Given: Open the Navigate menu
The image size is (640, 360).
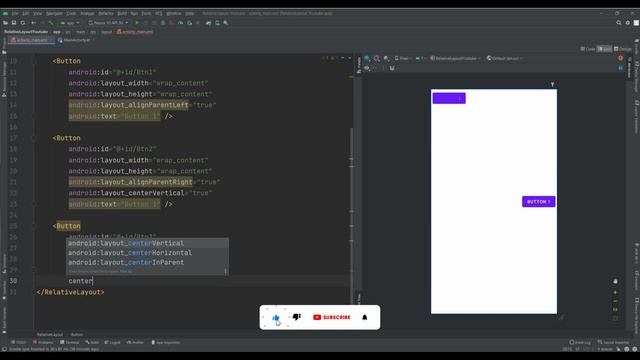Looking at the screenshot, I should pos(54,13).
